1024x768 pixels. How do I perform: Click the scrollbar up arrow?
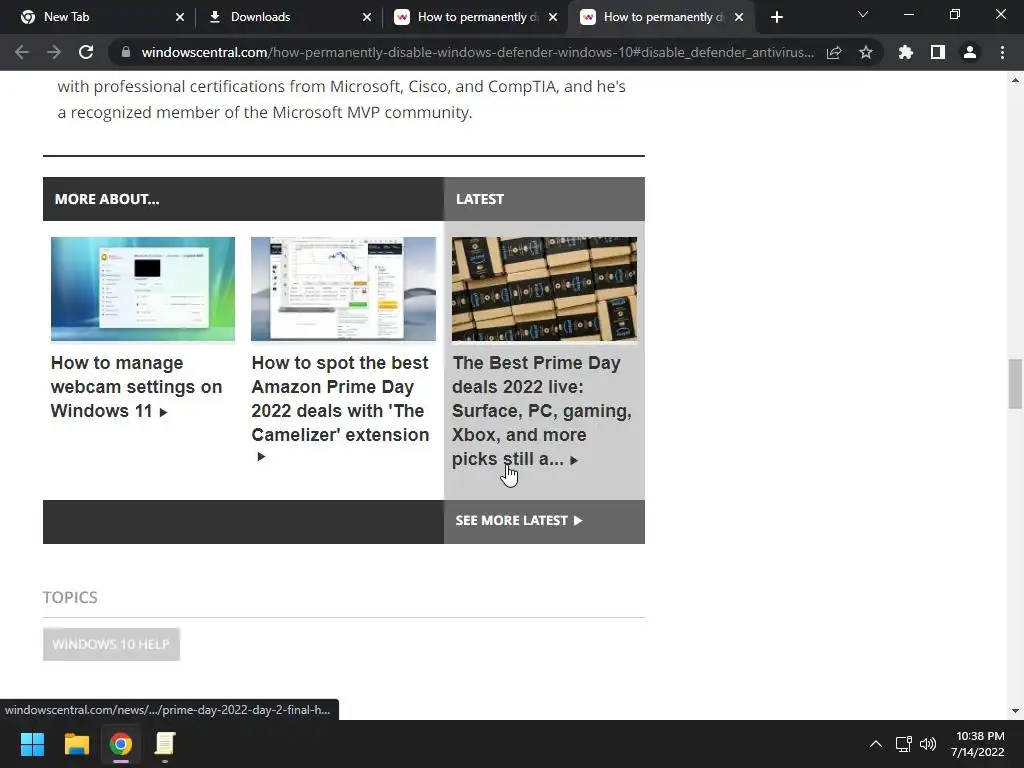[1015, 80]
